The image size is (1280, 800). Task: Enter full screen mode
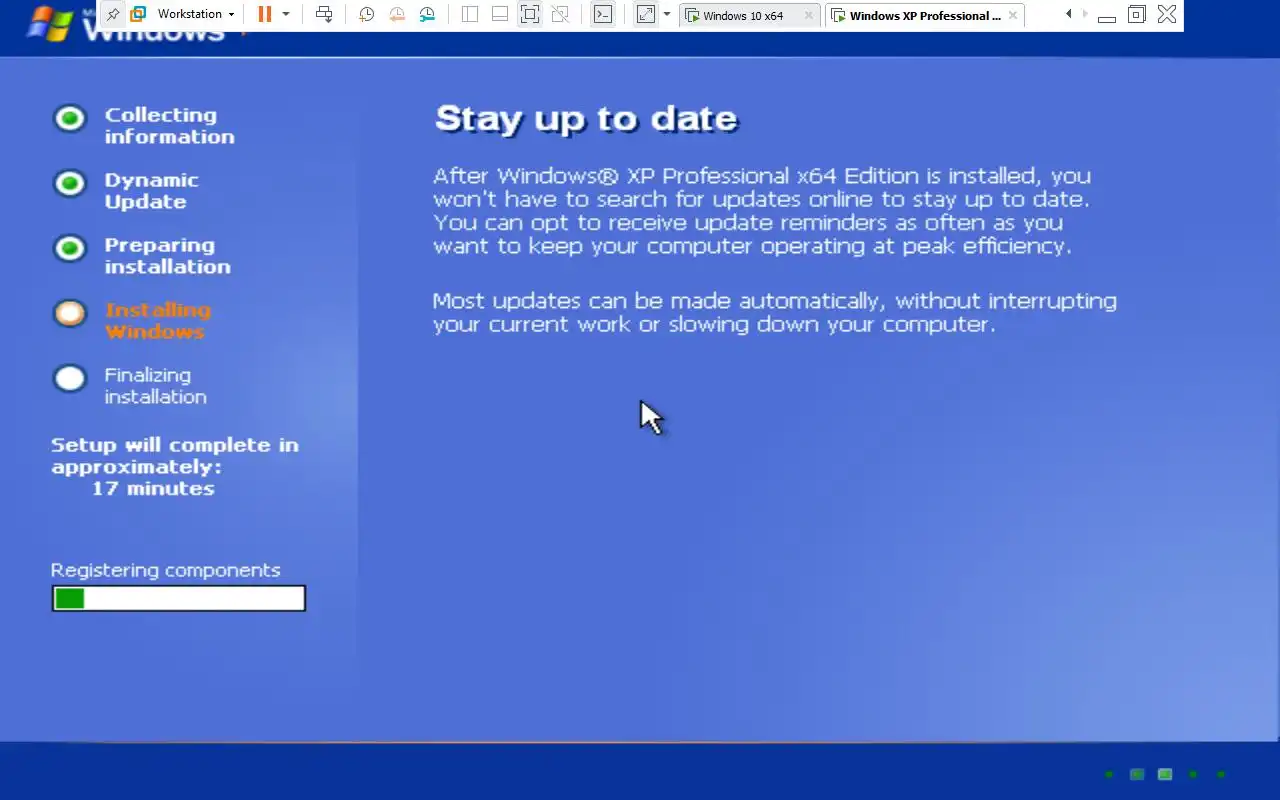[x=530, y=15]
